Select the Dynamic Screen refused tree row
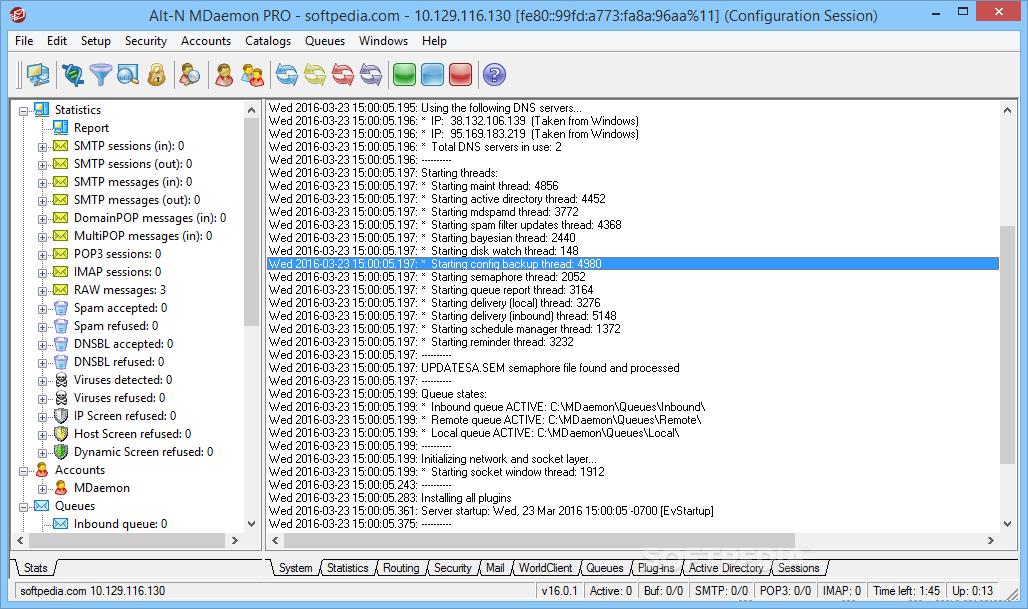This screenshot has height=609, width=1028. point(143,452)
